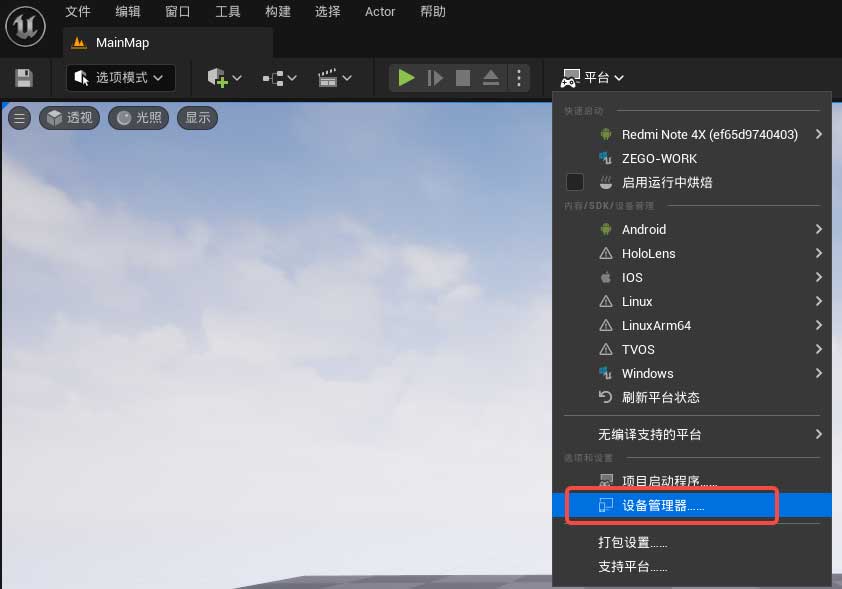
Task: Open the 选项模式 mode dropdown
Action: (121, 78)
